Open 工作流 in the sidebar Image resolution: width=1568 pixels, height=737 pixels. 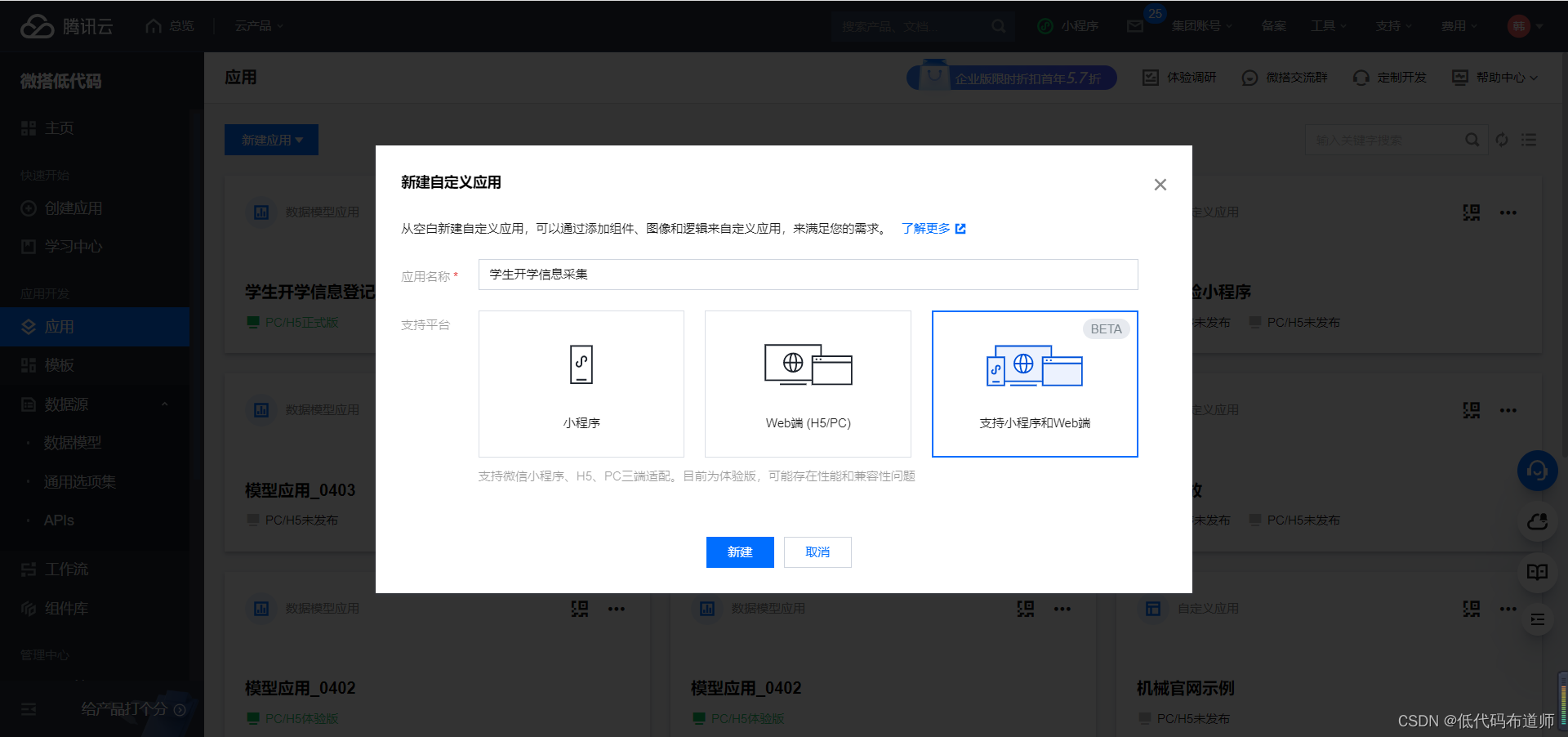pyautogui.click(x=95, y=569)
